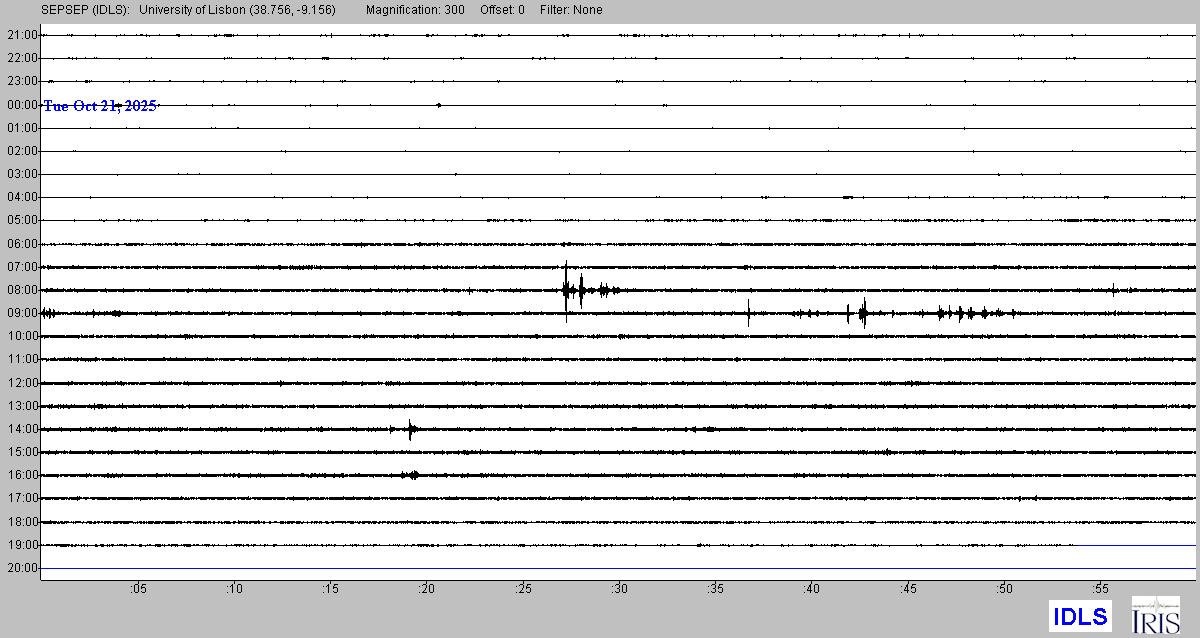
Task: Click the 21:00 hour label
Action: (20, 35)
